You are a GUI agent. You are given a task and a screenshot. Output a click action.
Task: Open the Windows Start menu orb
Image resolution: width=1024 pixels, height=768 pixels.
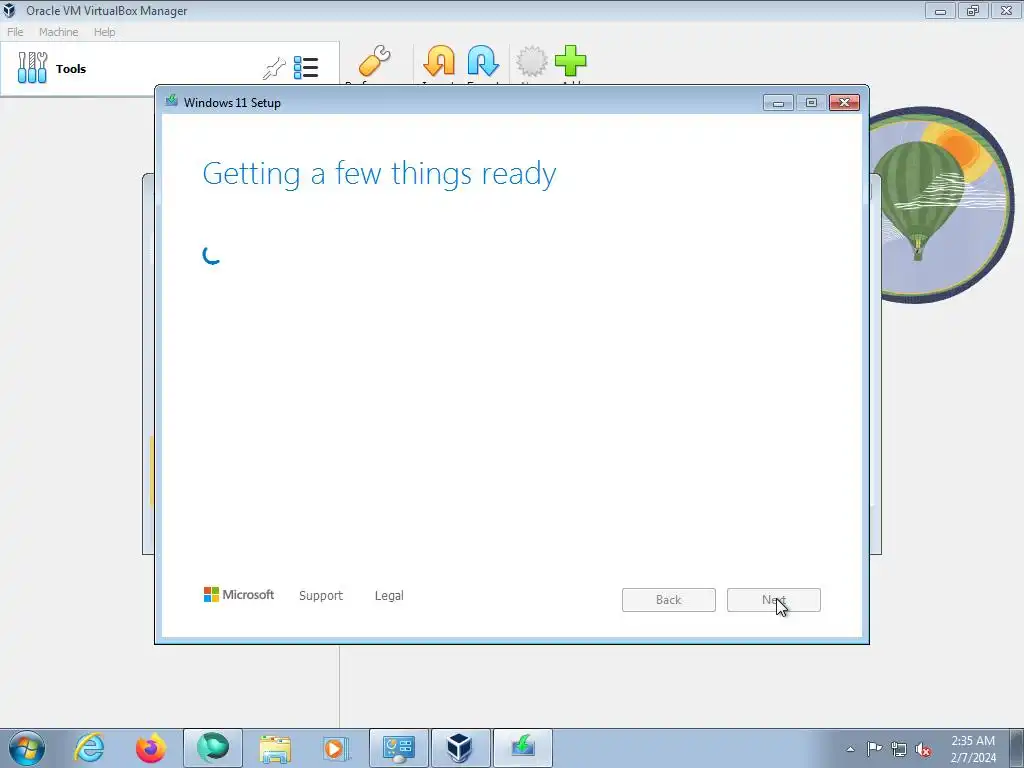[27, 748]
